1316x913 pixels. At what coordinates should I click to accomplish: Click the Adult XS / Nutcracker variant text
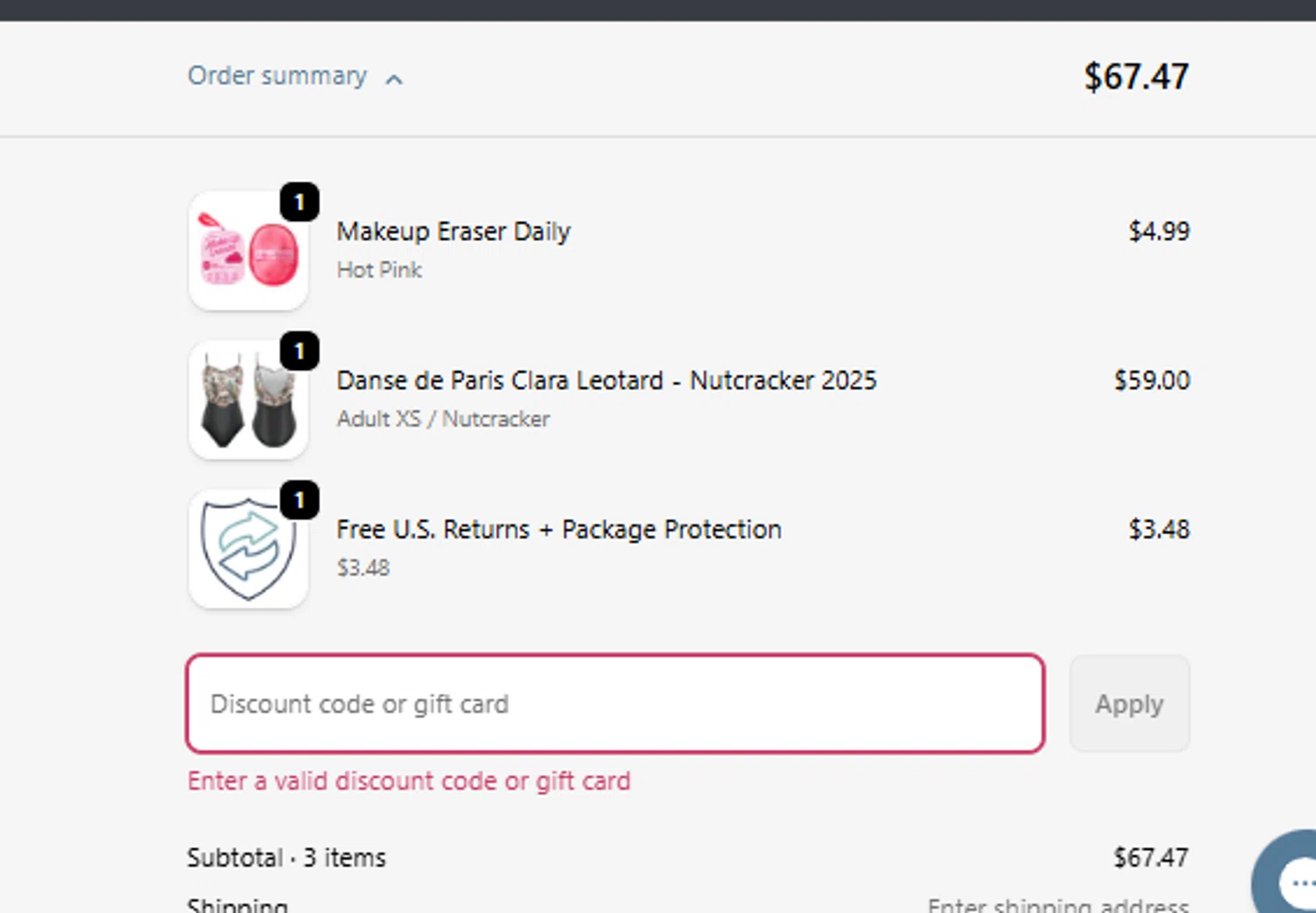coord(443,419)
